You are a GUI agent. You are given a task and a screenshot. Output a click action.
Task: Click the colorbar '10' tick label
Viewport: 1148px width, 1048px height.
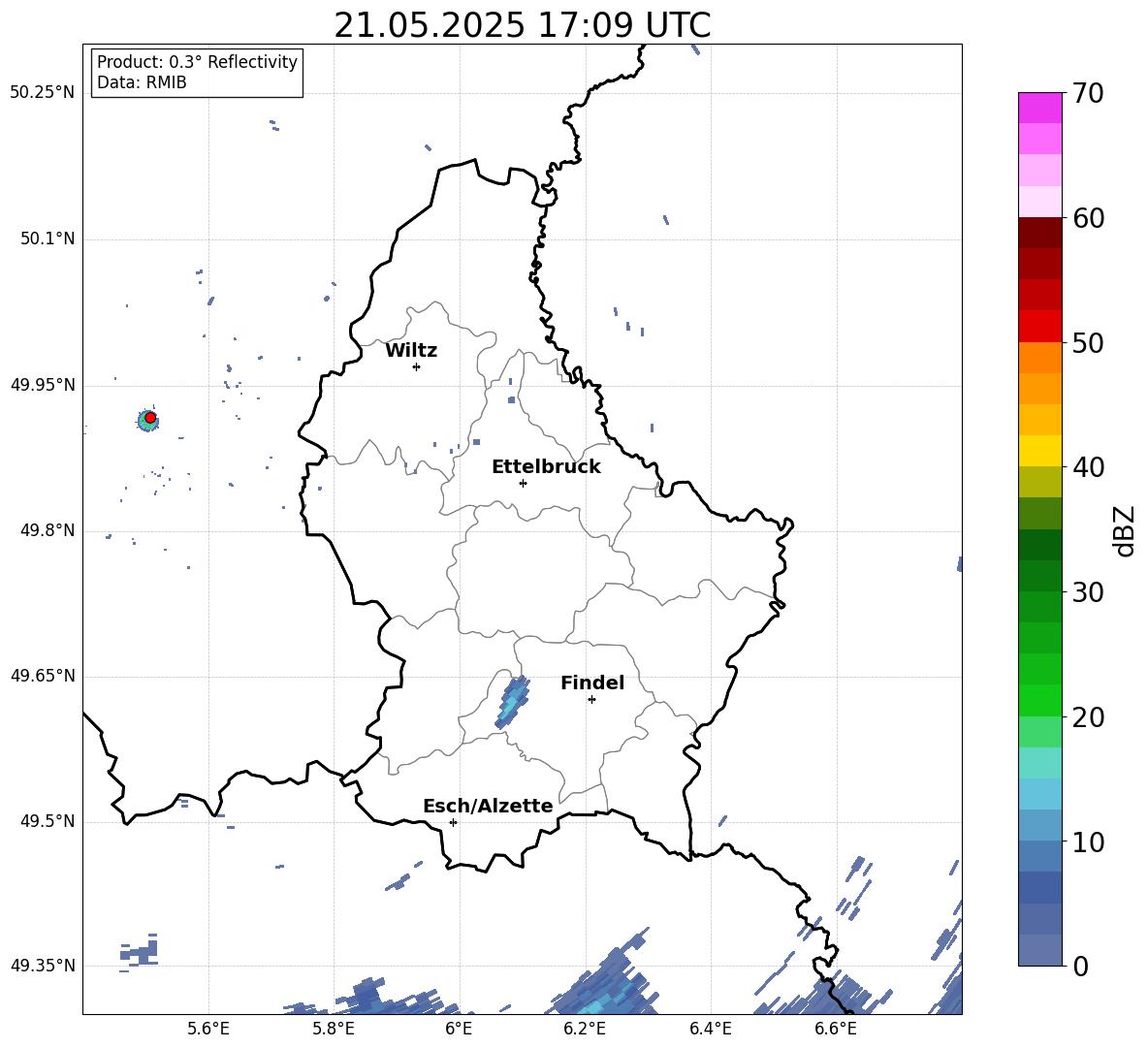[x=1088, y=842]
